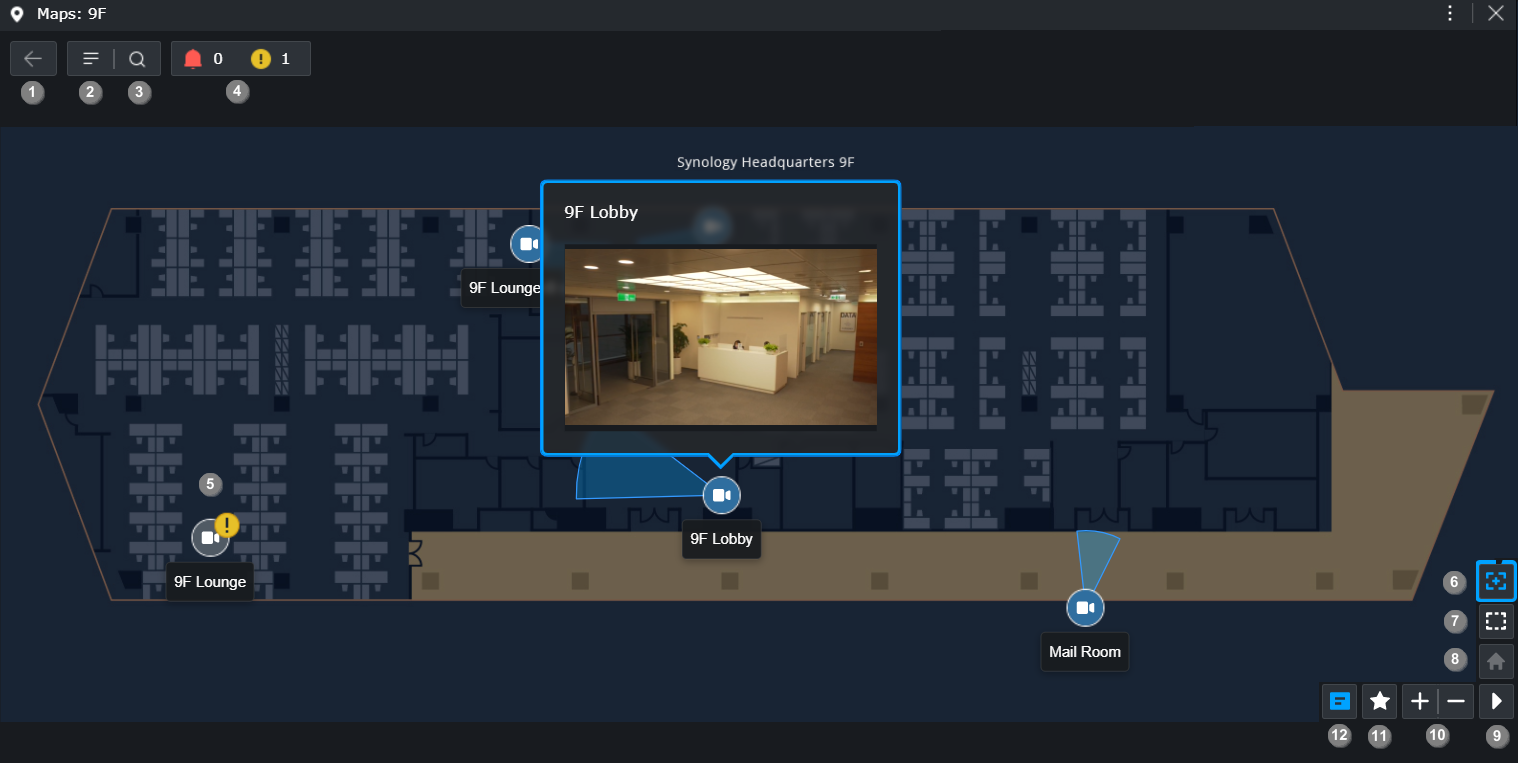The width and height of the screenshot is (1518, 763).
Task: Open the map search magnifier
Action: pyautogui.click(x=138, y=58)
